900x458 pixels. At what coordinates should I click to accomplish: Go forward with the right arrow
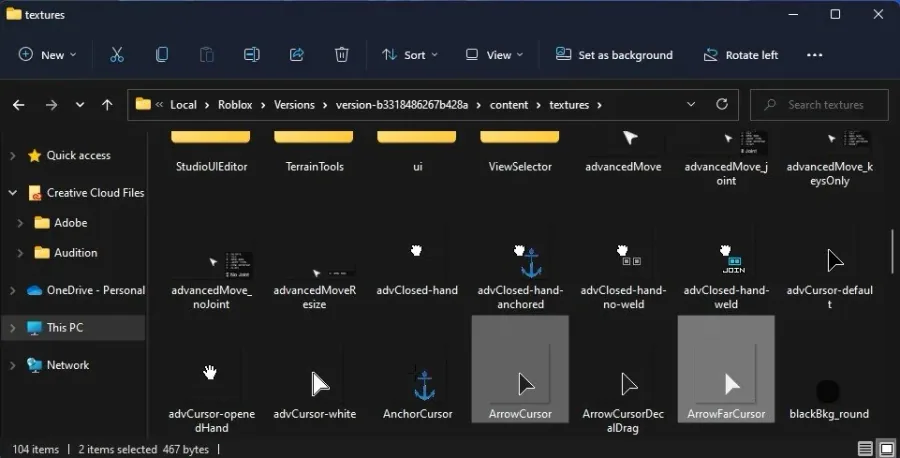(51, 105)
